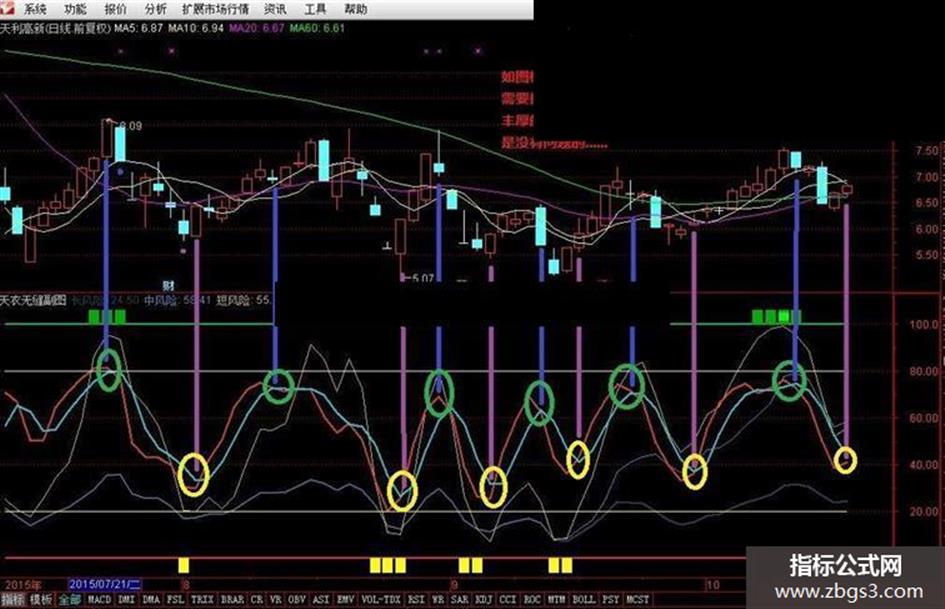Click the 6.00 price axis label

pyautogui.click(x=927, y=230)
